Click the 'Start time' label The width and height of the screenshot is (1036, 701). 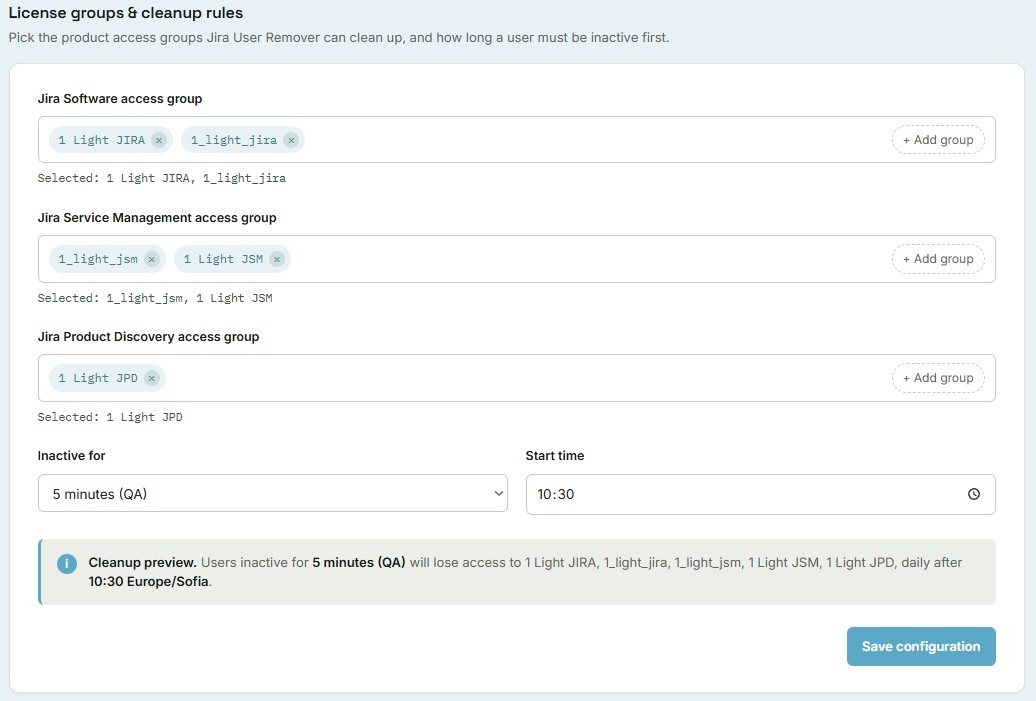coord(555,455)
